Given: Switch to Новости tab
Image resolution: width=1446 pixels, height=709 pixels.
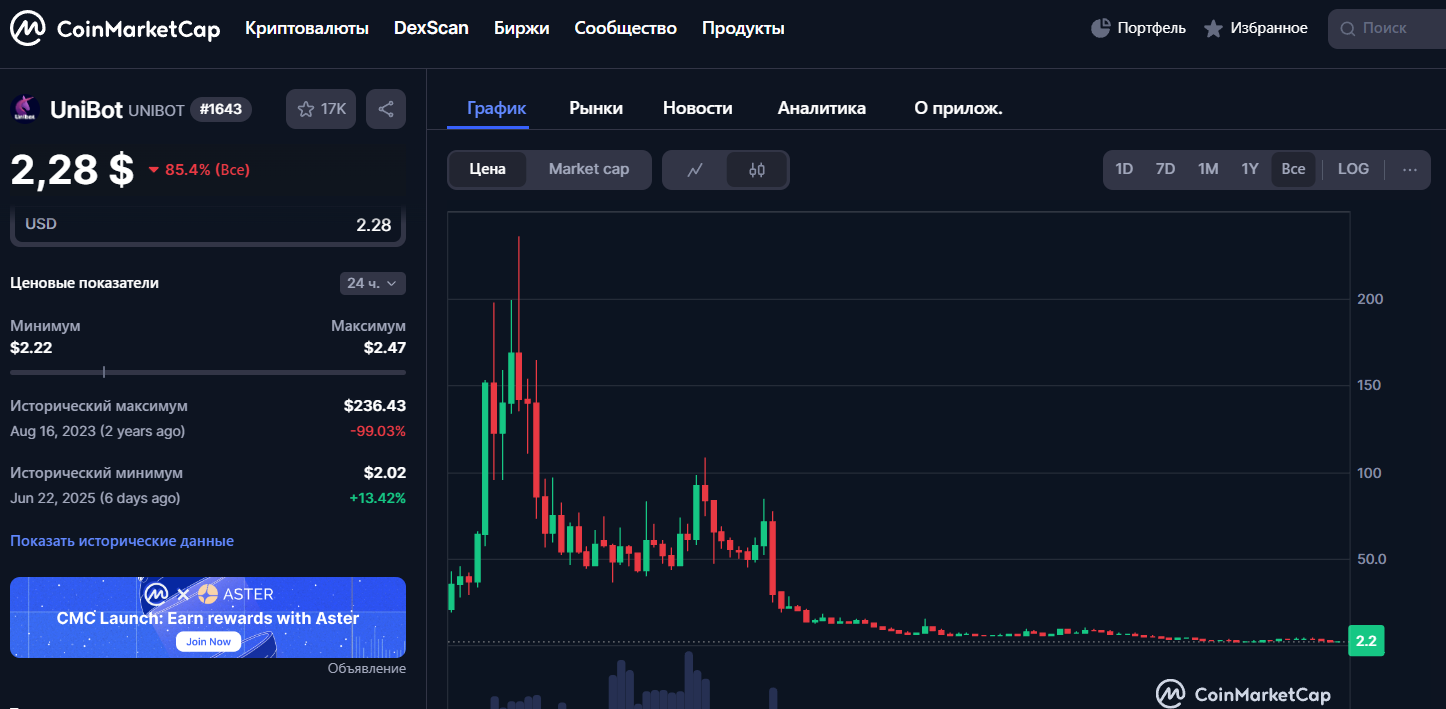Looking at the screenshot, I should pos(698,108).
